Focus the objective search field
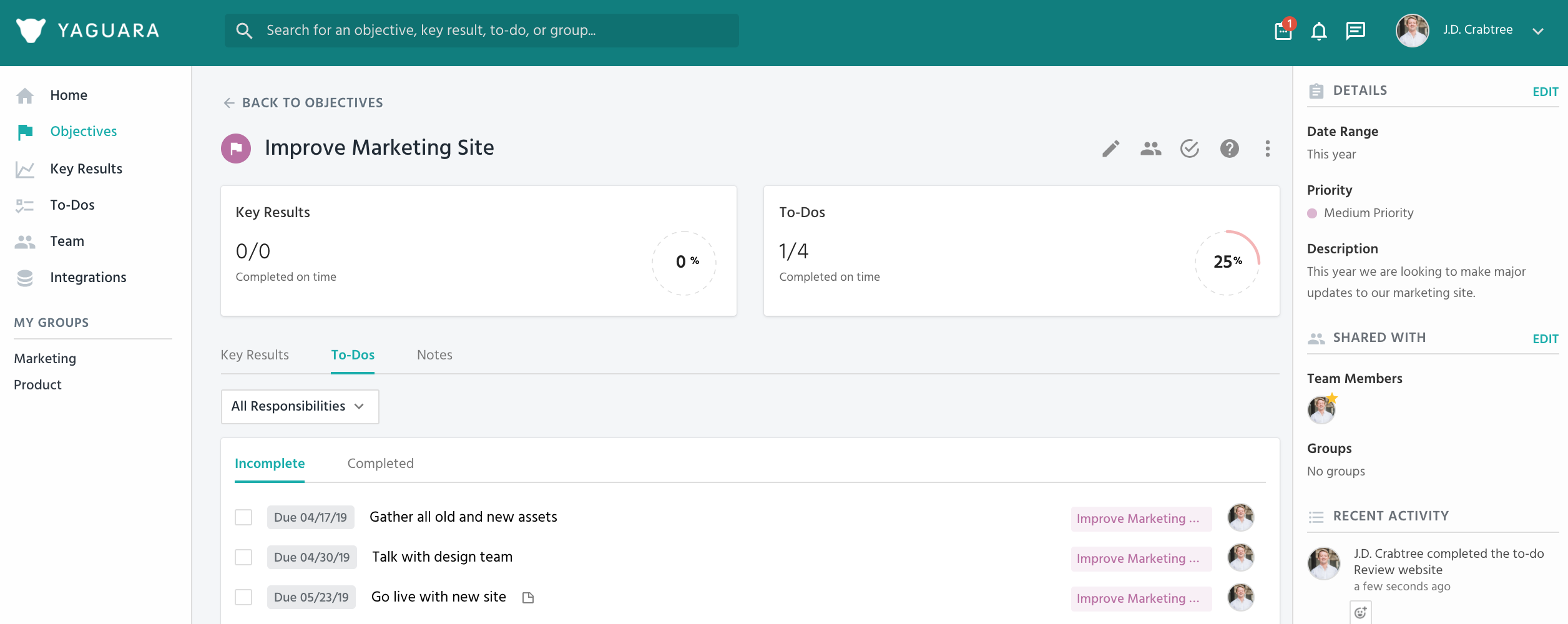This screenshot has width=1568, height=624. (x=482, y=31)
